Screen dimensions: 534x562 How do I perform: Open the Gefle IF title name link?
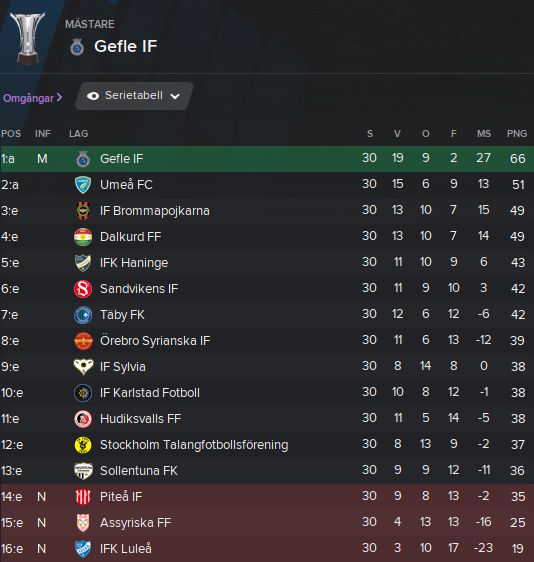pos(125,46)
